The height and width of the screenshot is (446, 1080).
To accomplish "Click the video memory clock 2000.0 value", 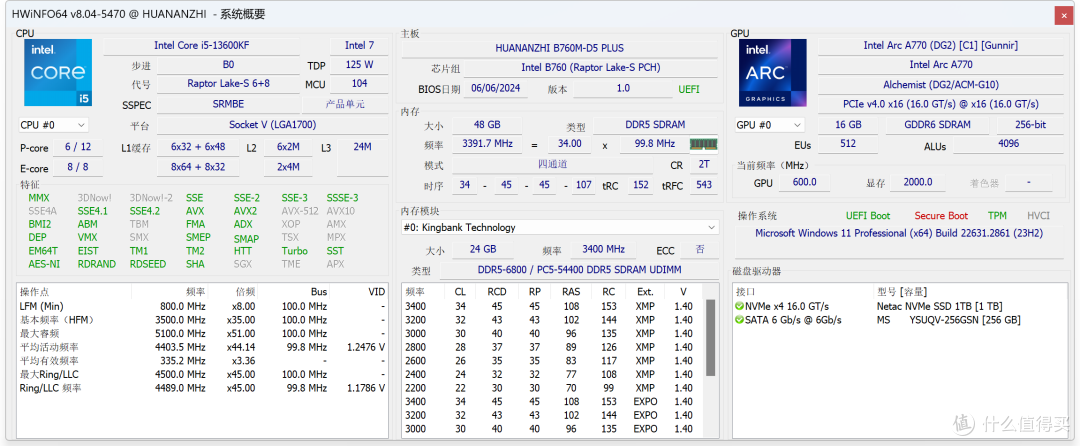I will point(917,182).
